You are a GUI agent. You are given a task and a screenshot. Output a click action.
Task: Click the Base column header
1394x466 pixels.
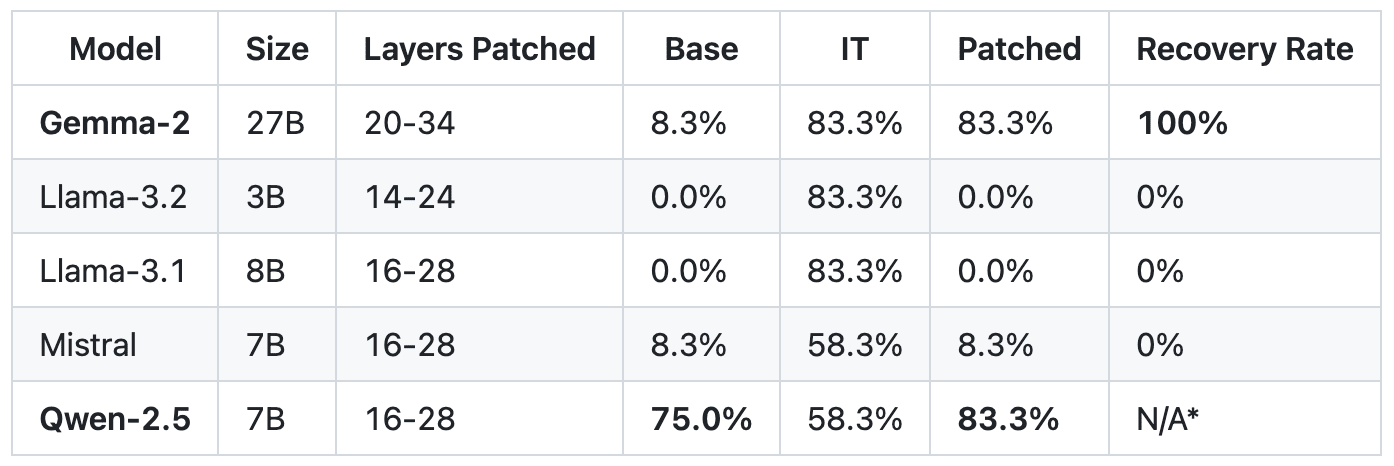pos(700,49)
